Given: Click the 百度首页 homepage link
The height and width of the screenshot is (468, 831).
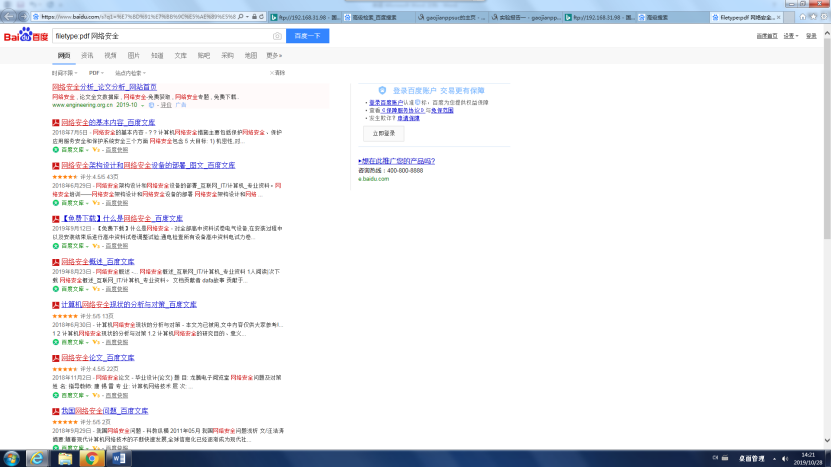Looking at the screenshot, I should 767,36.
